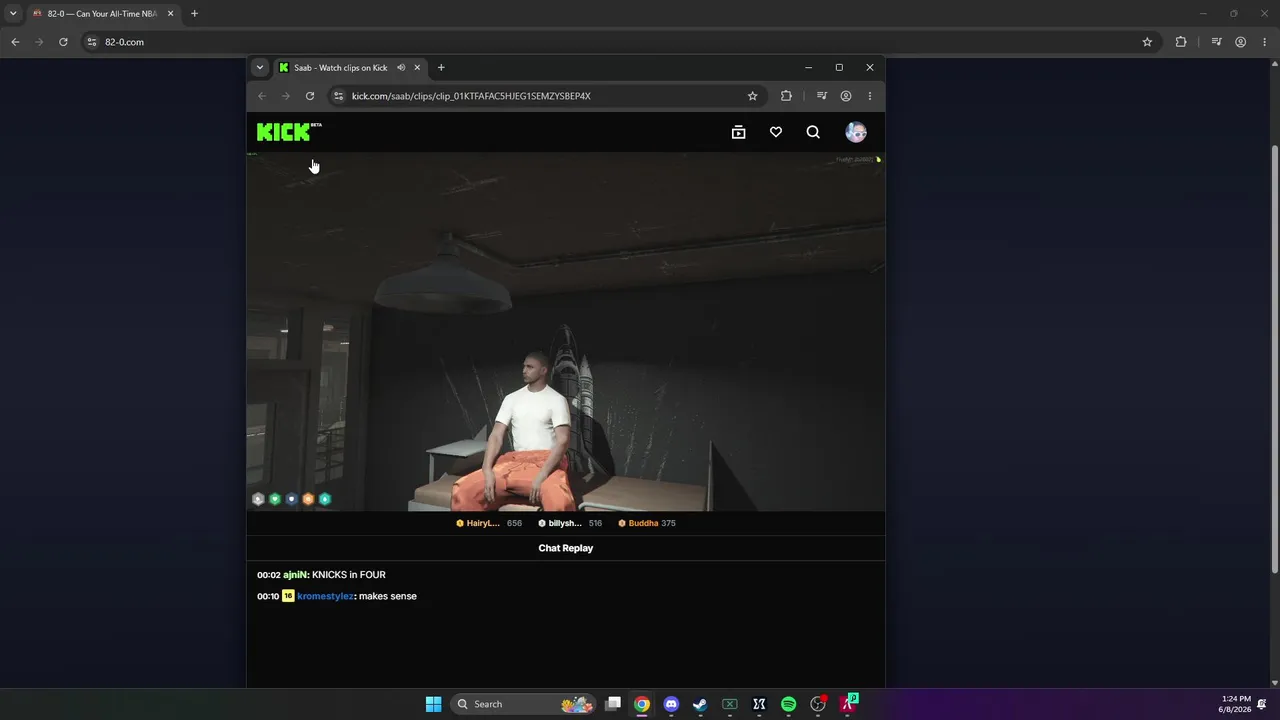Click the "KNICKS in FOUR" chat message

point(349,575)
